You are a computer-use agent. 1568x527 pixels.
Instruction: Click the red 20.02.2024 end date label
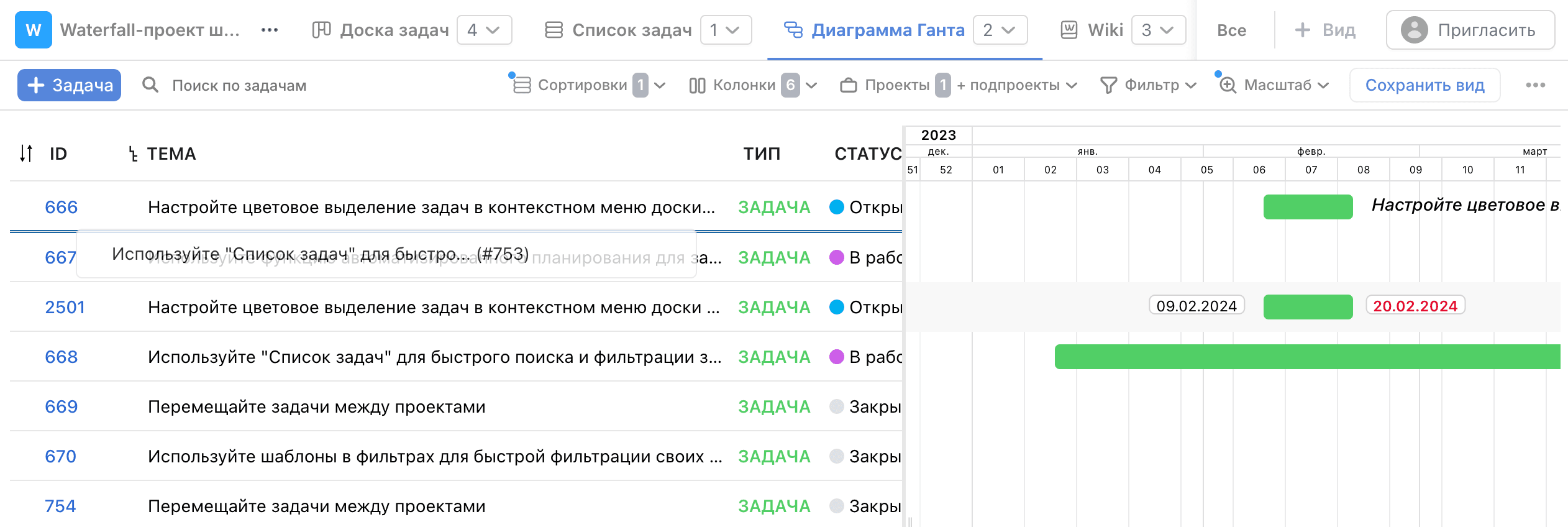(x=1415, y=306)
